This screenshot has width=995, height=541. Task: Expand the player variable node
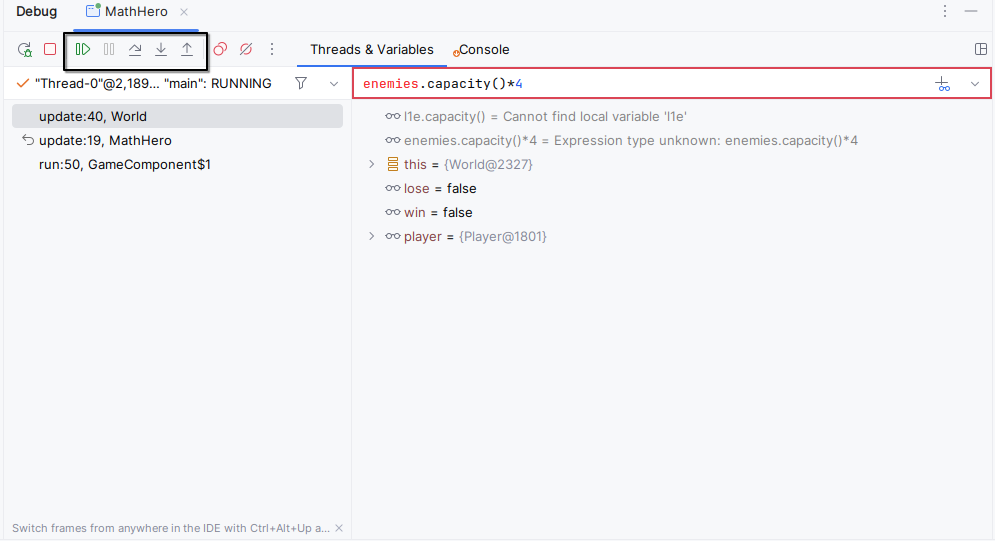tap(372, 236)
